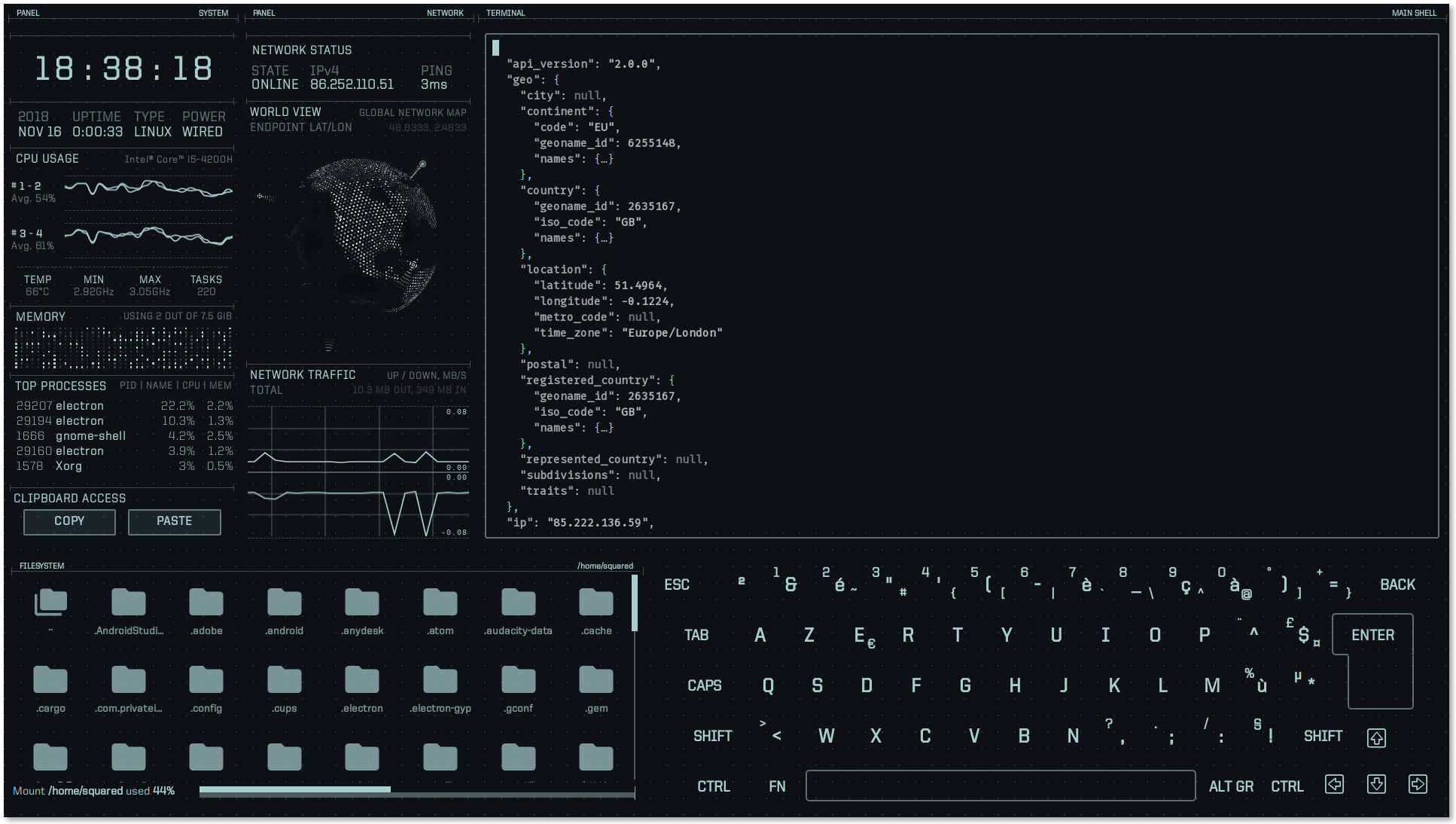Click the "time_zone": "Europe/London" terminal line
Screen dimensions: 1456x824
[x=628, y=333]
